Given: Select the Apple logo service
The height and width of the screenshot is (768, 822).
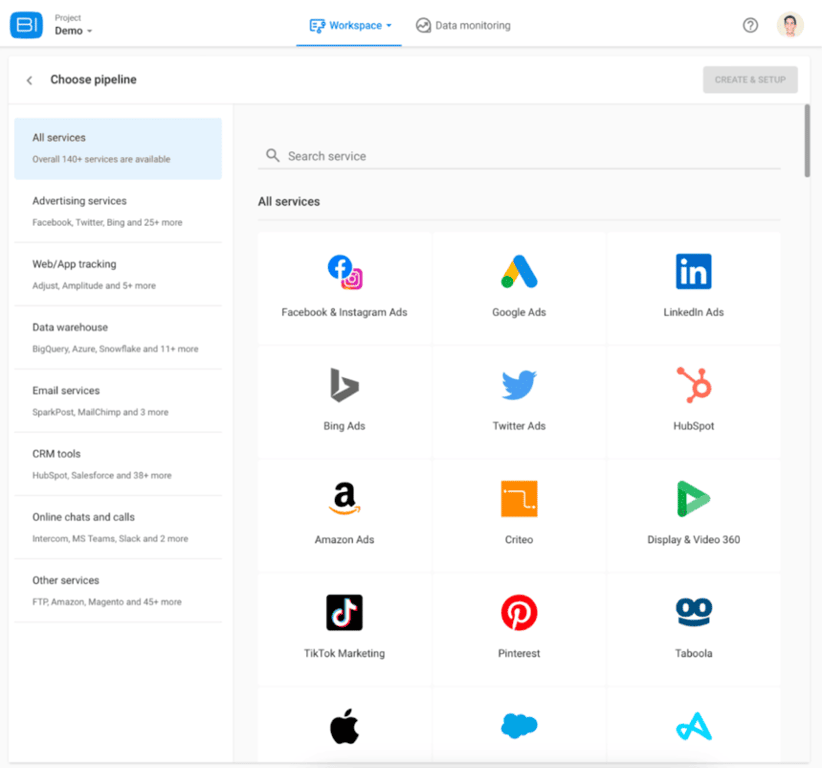Looking at the screenshot, I should pos(344,726).
